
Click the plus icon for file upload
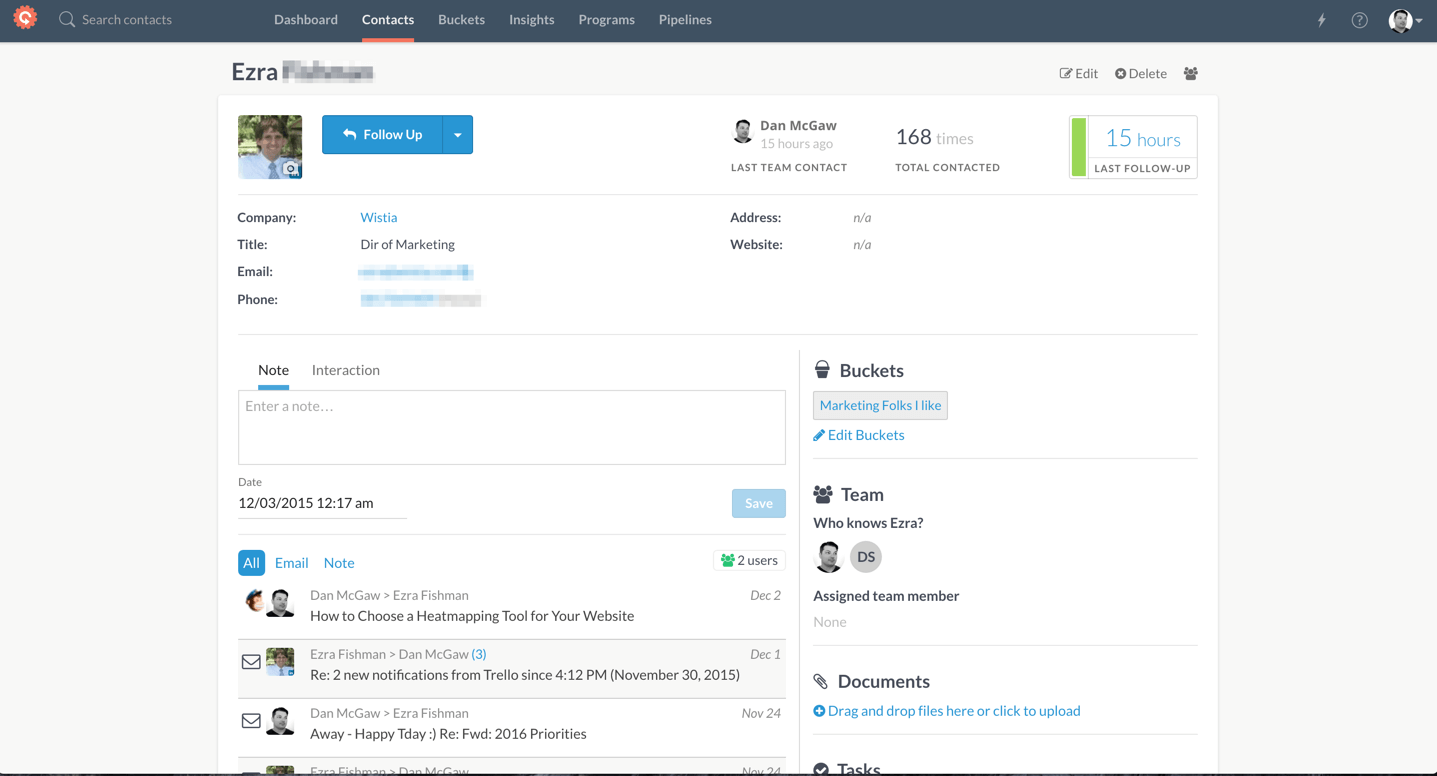819,711
